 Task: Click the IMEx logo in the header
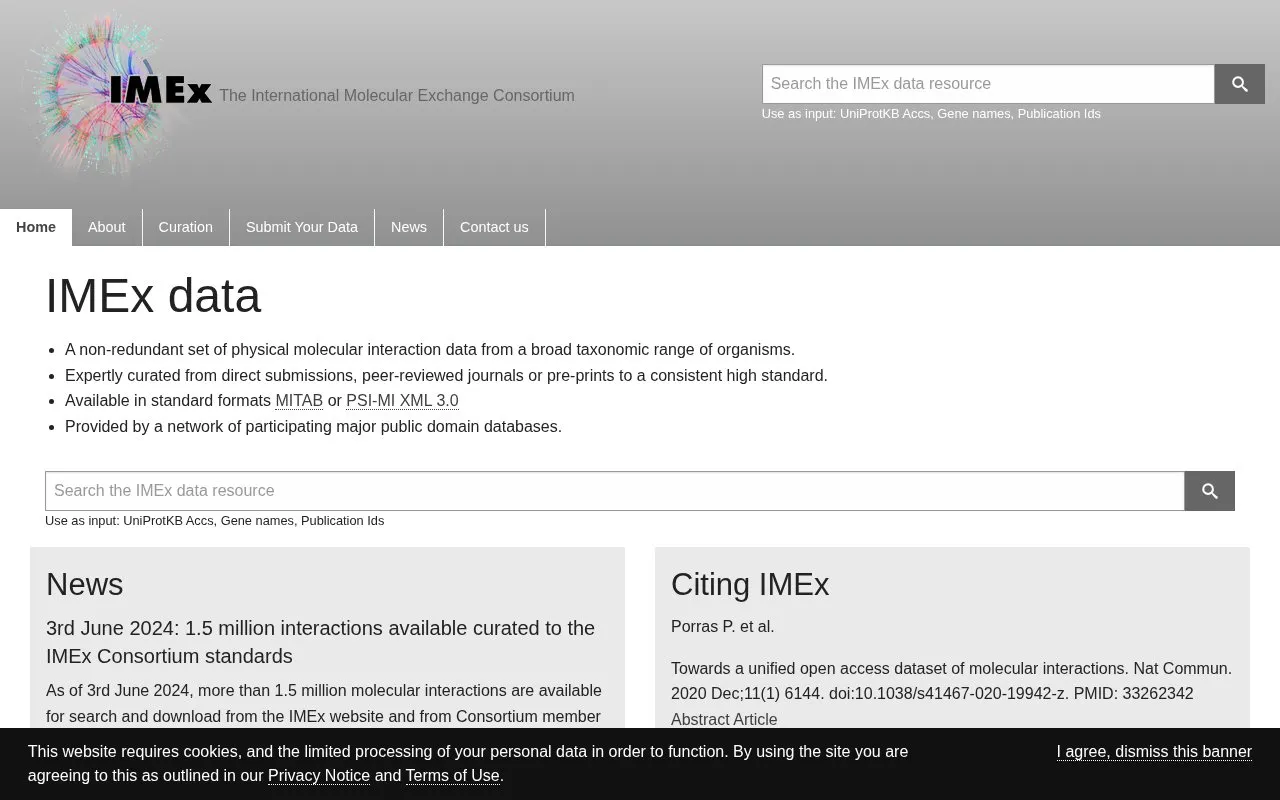pyautogui.click(x=118, y=93)
